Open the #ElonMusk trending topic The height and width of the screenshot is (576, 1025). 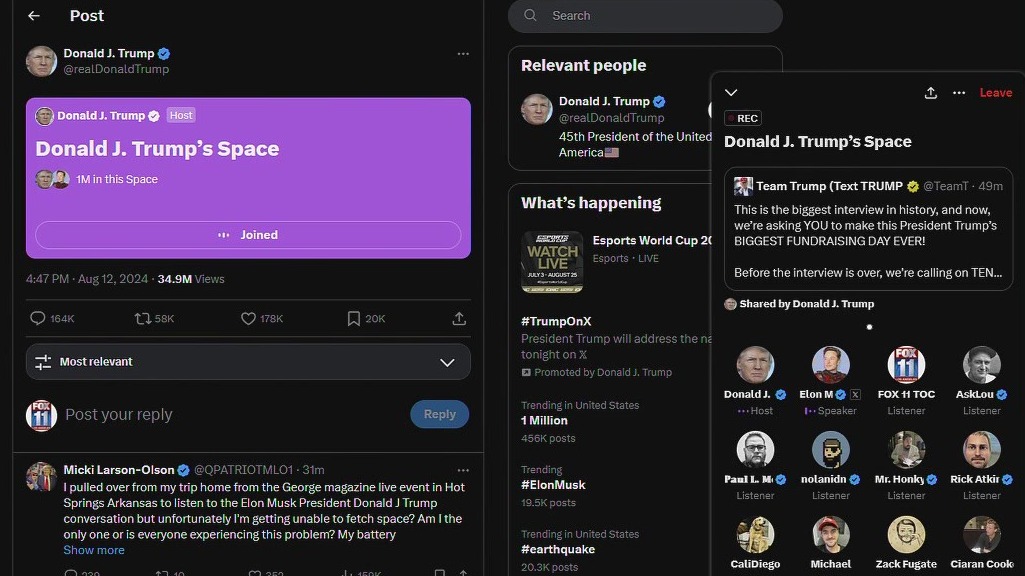(553, 485)
